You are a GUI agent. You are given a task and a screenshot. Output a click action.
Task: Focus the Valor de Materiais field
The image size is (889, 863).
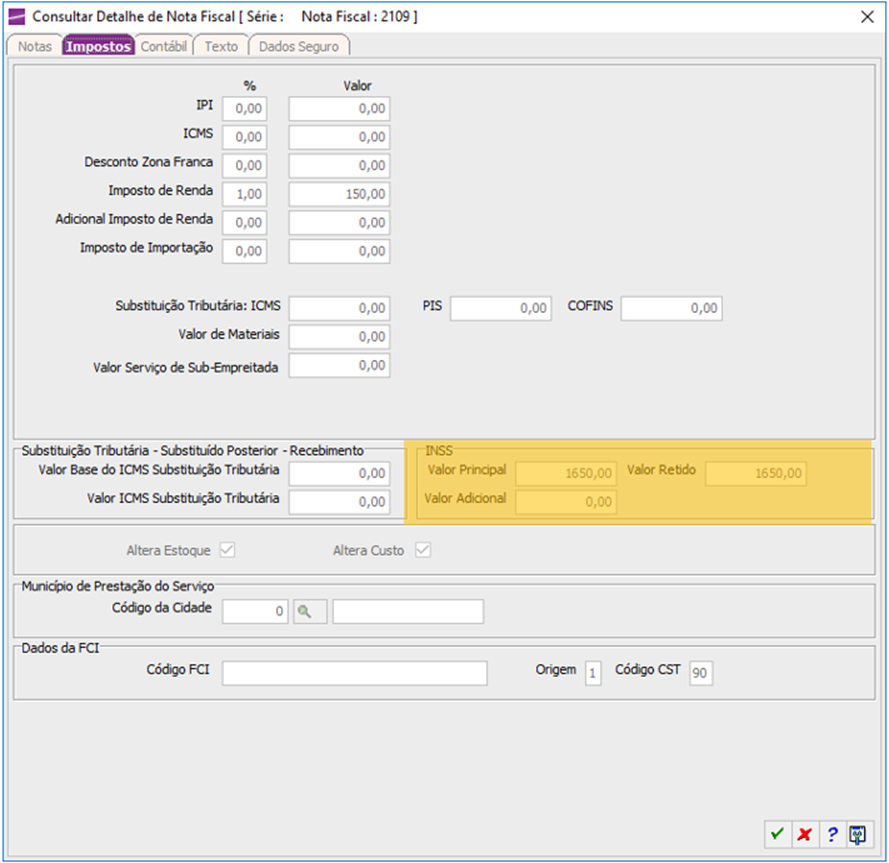339,337
